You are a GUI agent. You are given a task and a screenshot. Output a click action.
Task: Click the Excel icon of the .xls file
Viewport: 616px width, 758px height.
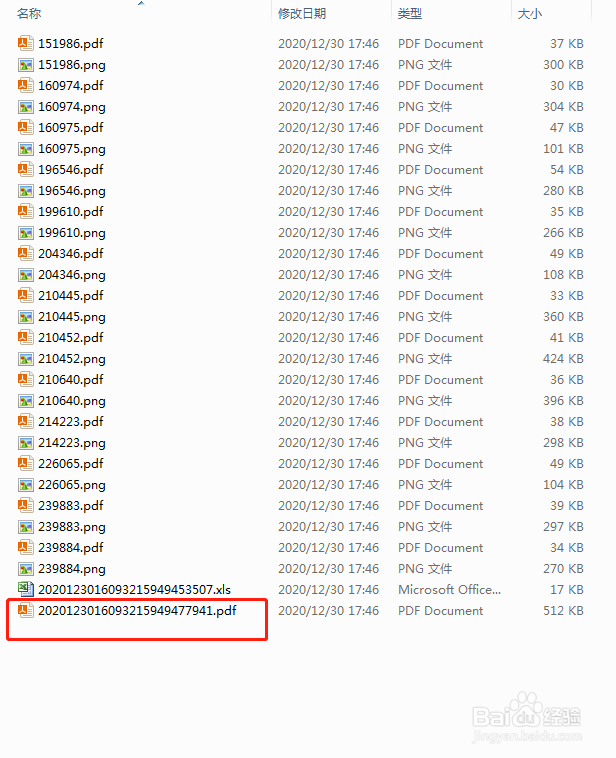pyautogui.click(x=26, y=590)
